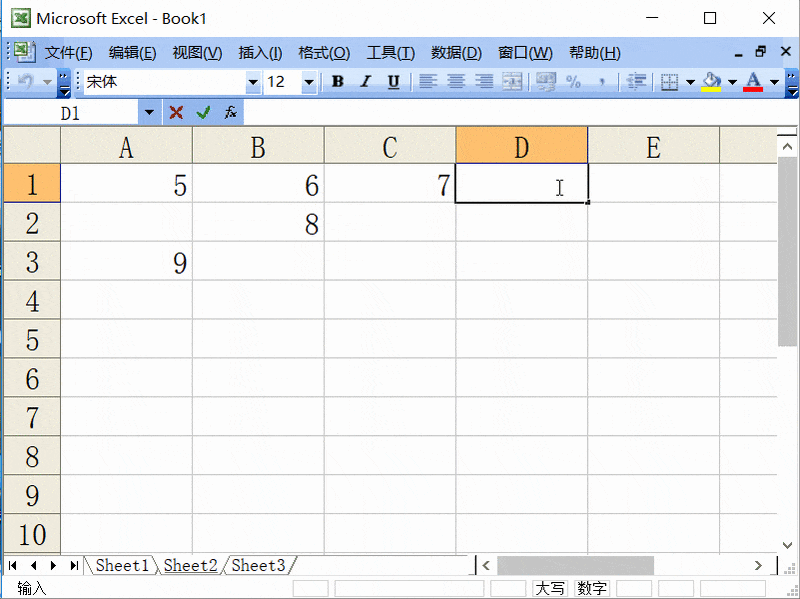Confirm entry with the green checkmark
This screenshot has height=599, width=800.
(203, 112)
